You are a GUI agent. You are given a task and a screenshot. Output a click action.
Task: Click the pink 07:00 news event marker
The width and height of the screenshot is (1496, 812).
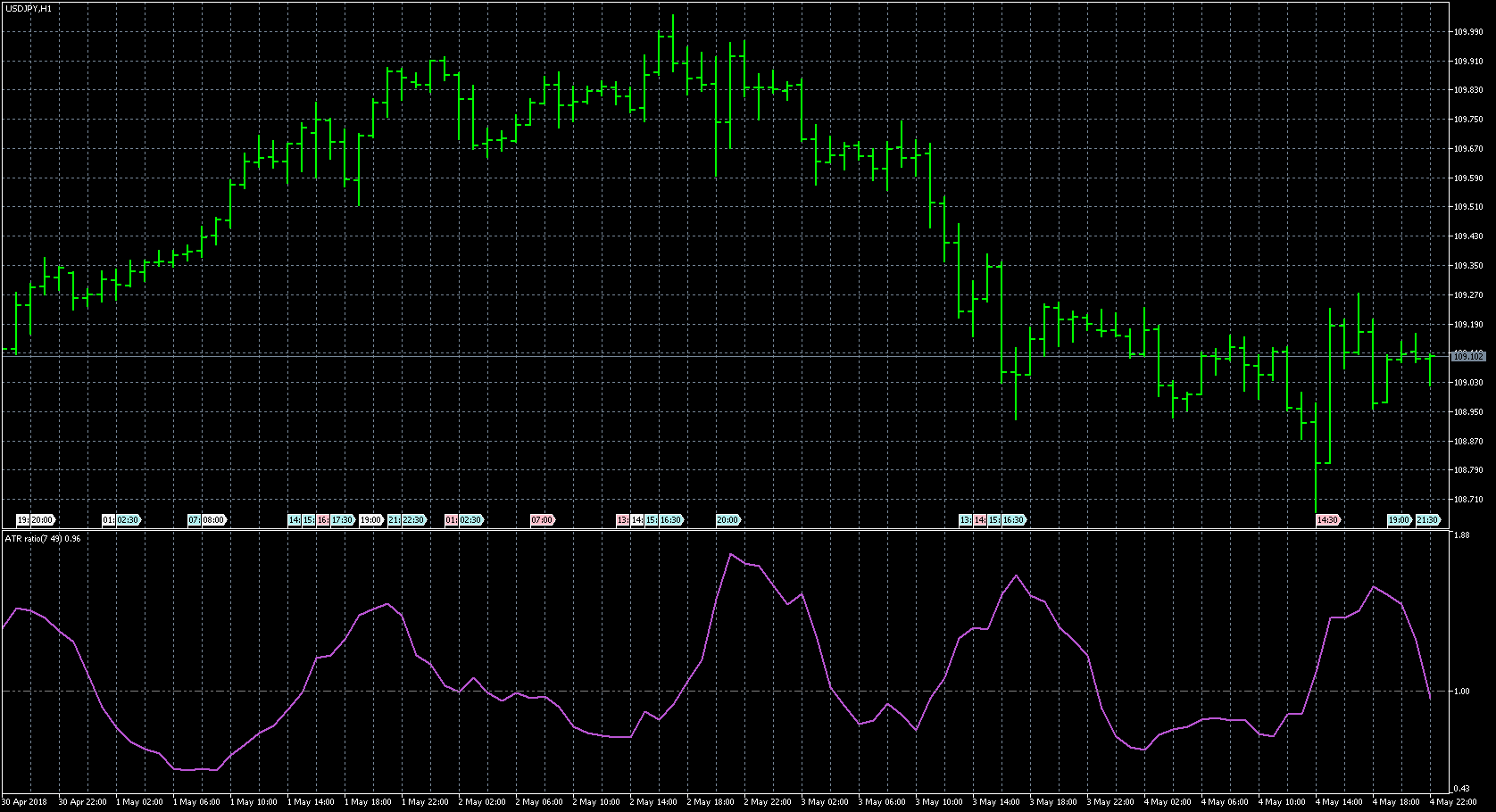[x=542, y=520]
